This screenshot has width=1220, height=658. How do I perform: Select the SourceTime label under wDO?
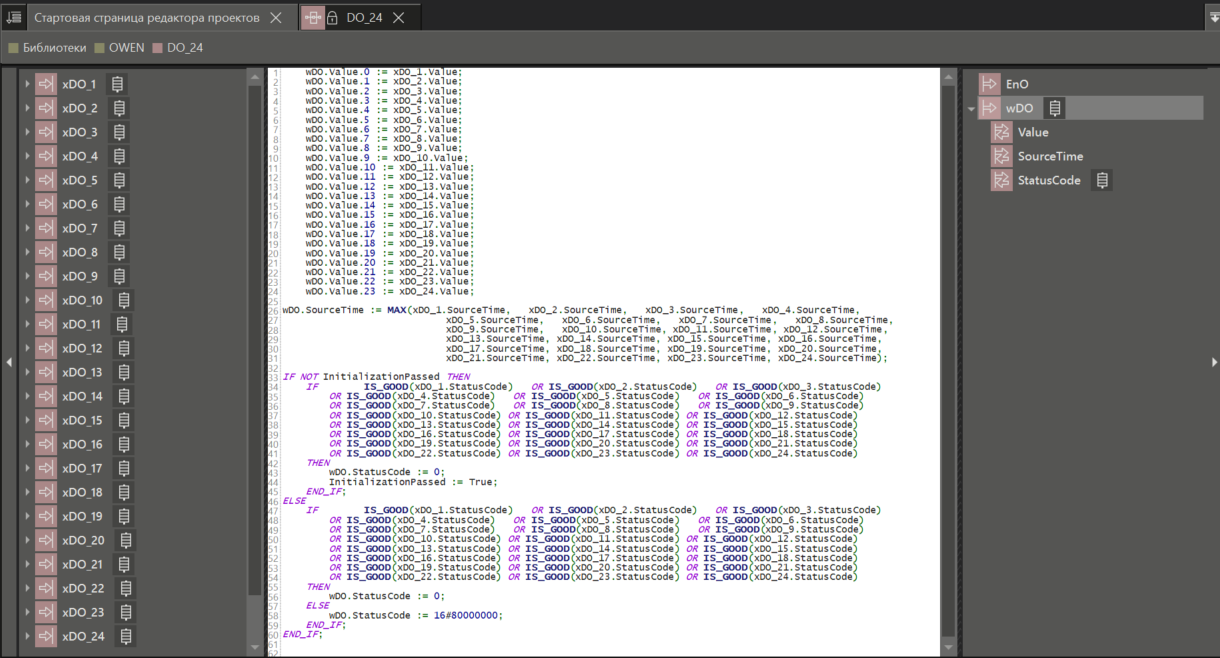(1050, 156)
